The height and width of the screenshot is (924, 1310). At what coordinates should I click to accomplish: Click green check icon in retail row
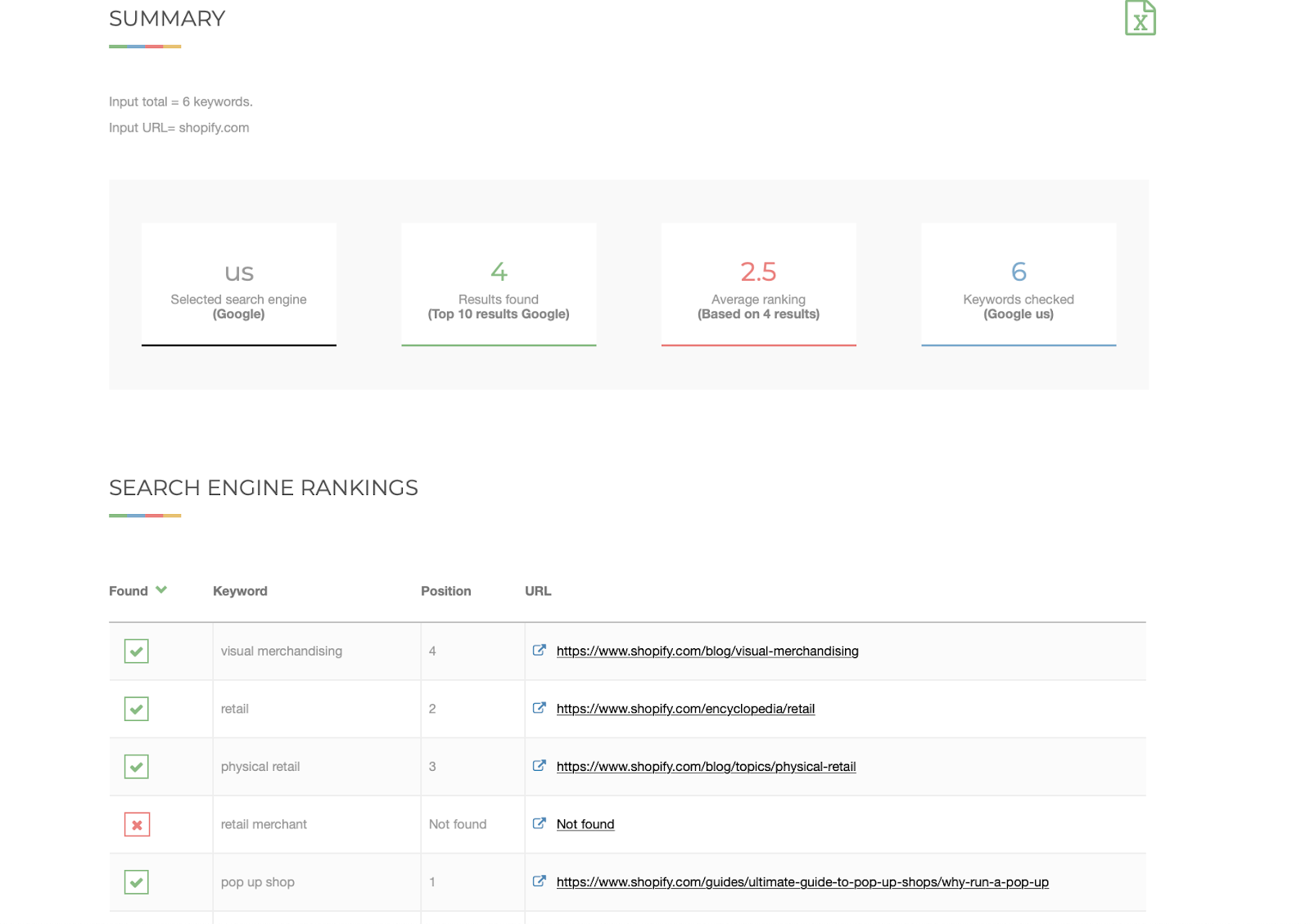[x=137, y=709]
